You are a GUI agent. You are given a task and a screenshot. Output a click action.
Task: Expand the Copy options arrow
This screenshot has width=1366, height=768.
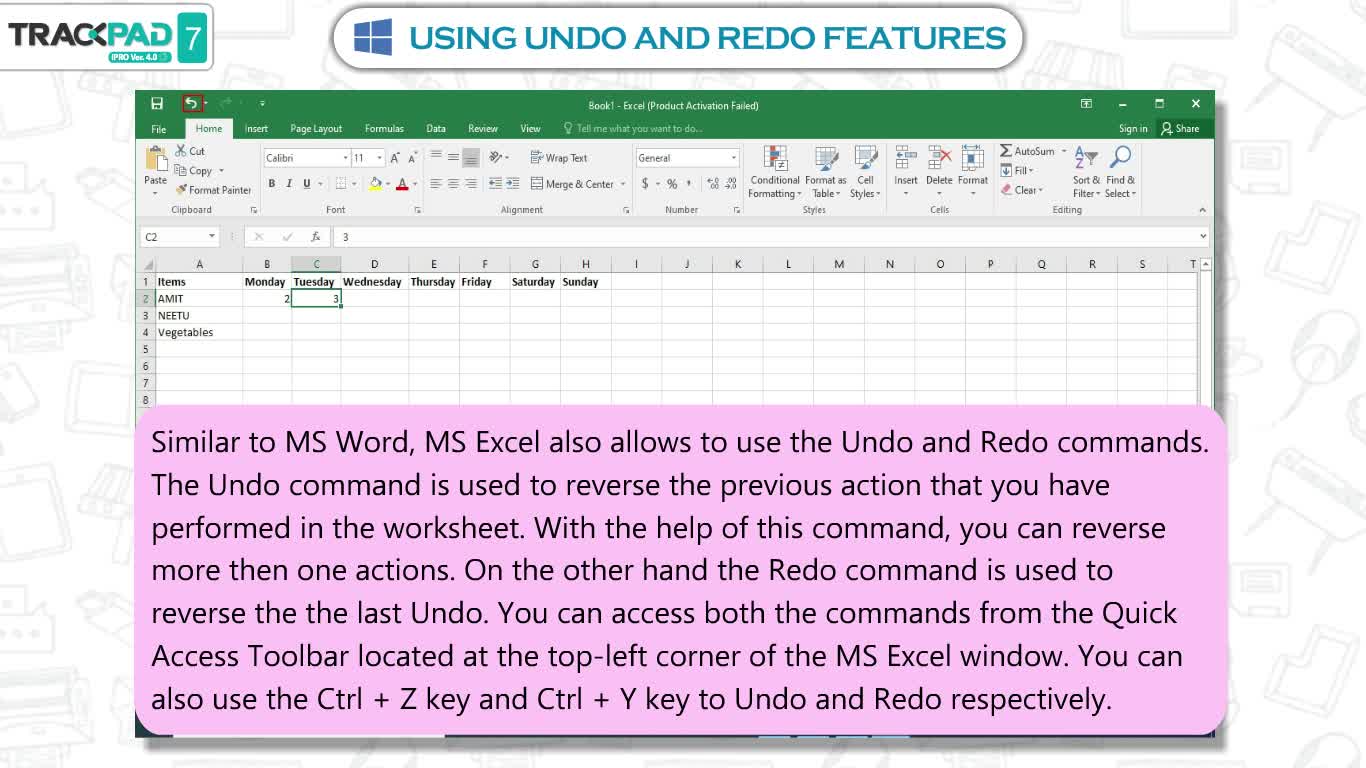click(221, 170)
